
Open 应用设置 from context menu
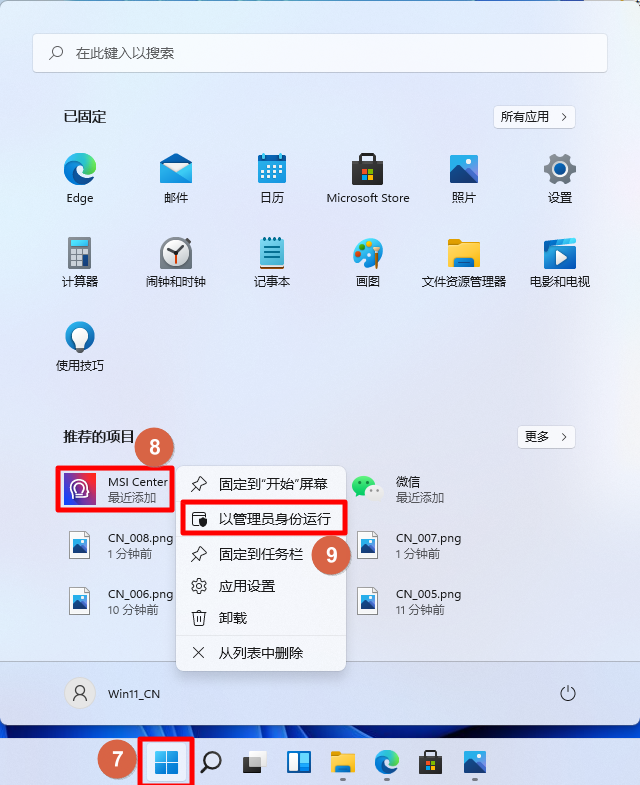coord(261,586)
